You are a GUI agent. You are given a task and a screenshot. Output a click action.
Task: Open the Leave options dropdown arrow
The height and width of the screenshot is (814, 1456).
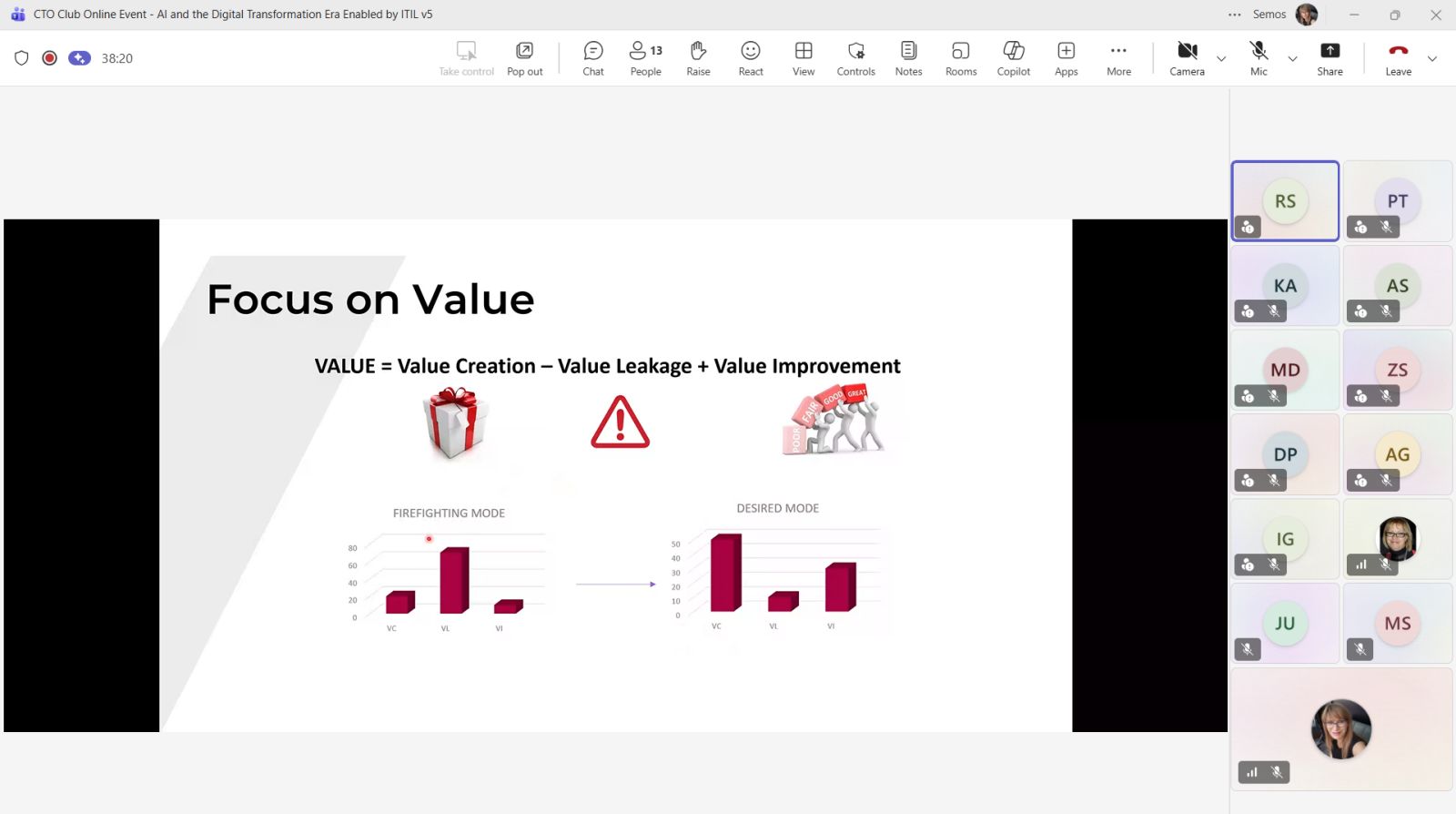click(x=1432, y=58)
